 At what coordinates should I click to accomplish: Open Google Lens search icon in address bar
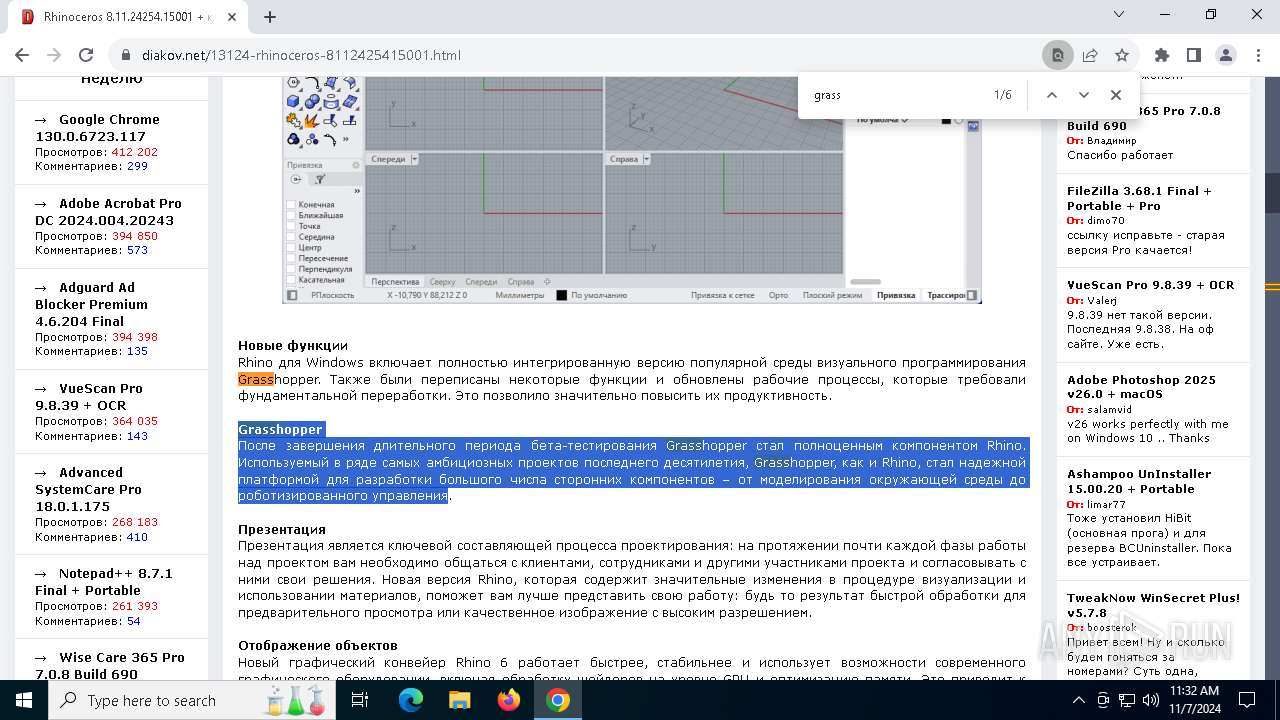pos(1057,55)
